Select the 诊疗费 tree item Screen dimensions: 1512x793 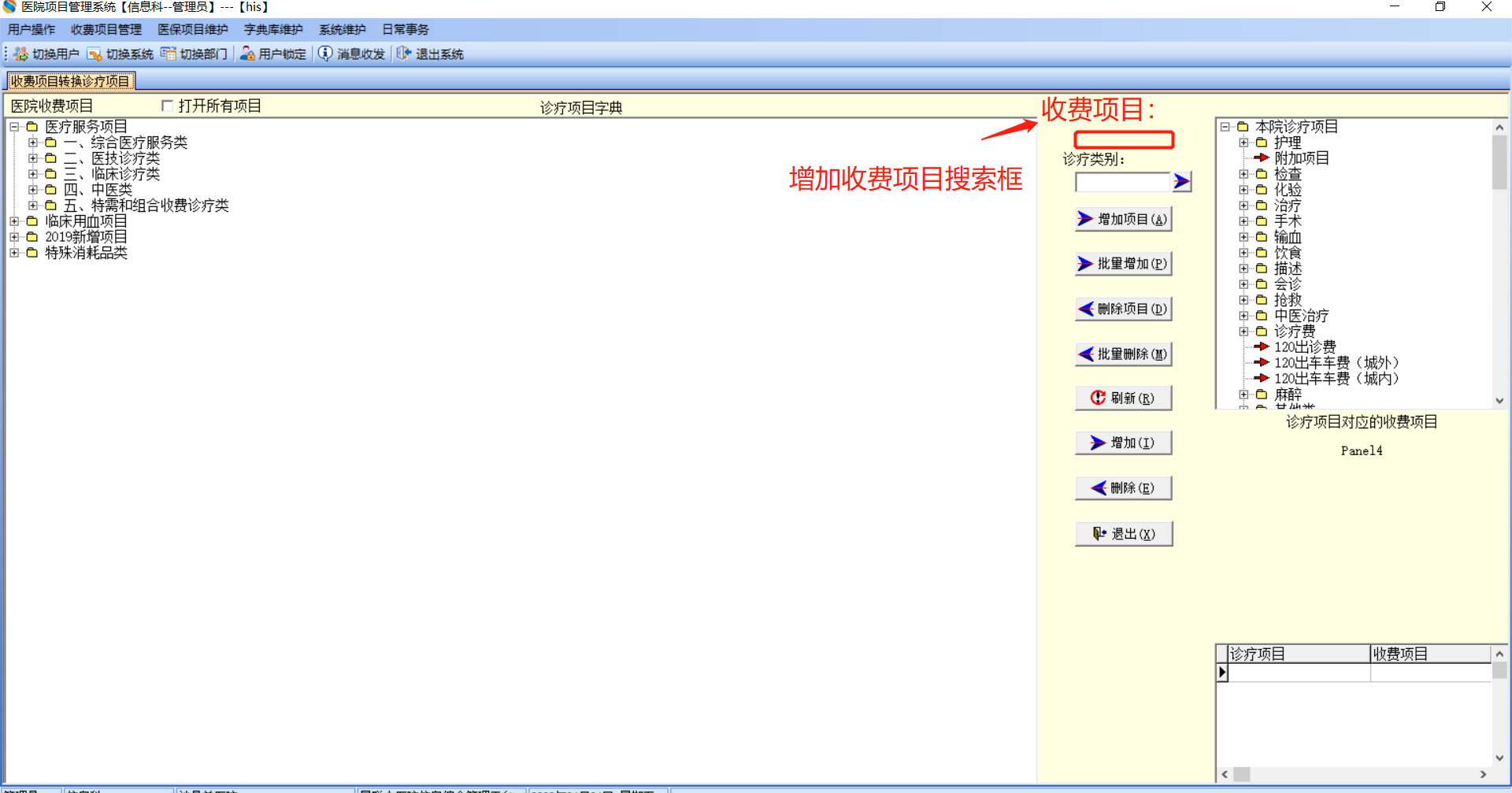[x=1295, y=332]
